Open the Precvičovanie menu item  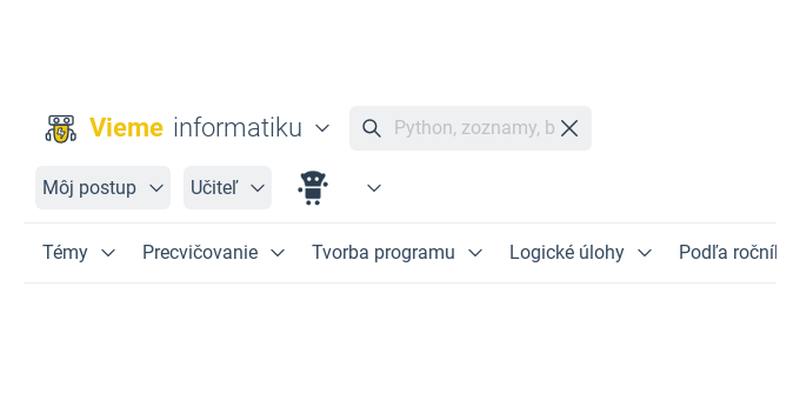tap(200, 253)
